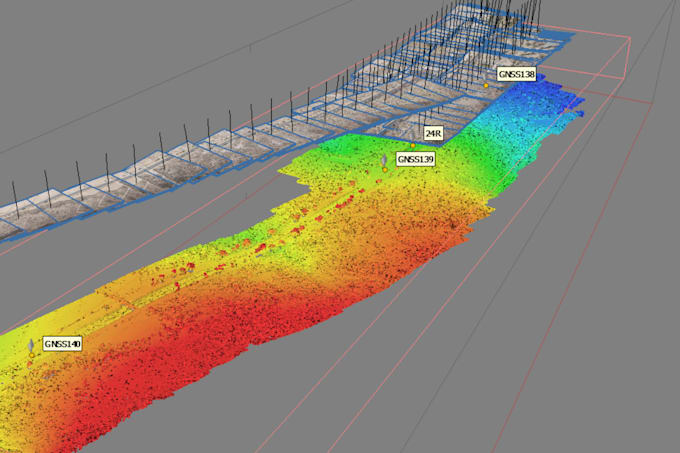
Task: Click the orange point marker at GNSS139
Action: coord(385,170)
